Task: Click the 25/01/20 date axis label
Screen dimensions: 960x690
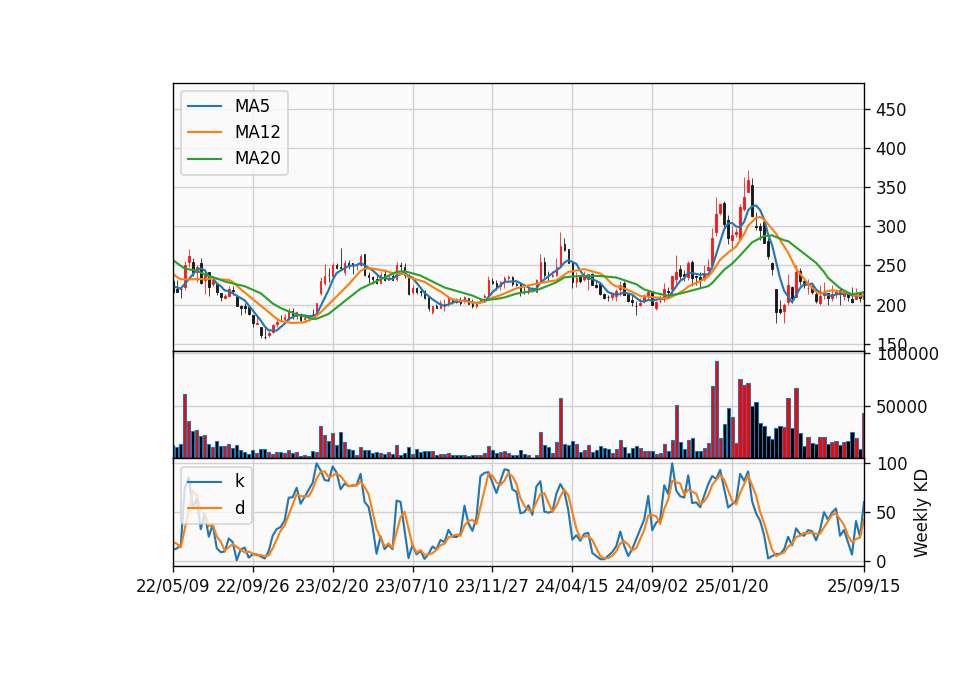Action: coord(732,586)
